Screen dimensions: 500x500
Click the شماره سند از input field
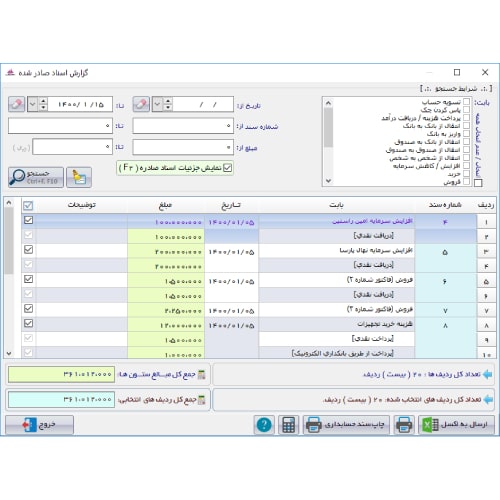click(x=183, y=126)
